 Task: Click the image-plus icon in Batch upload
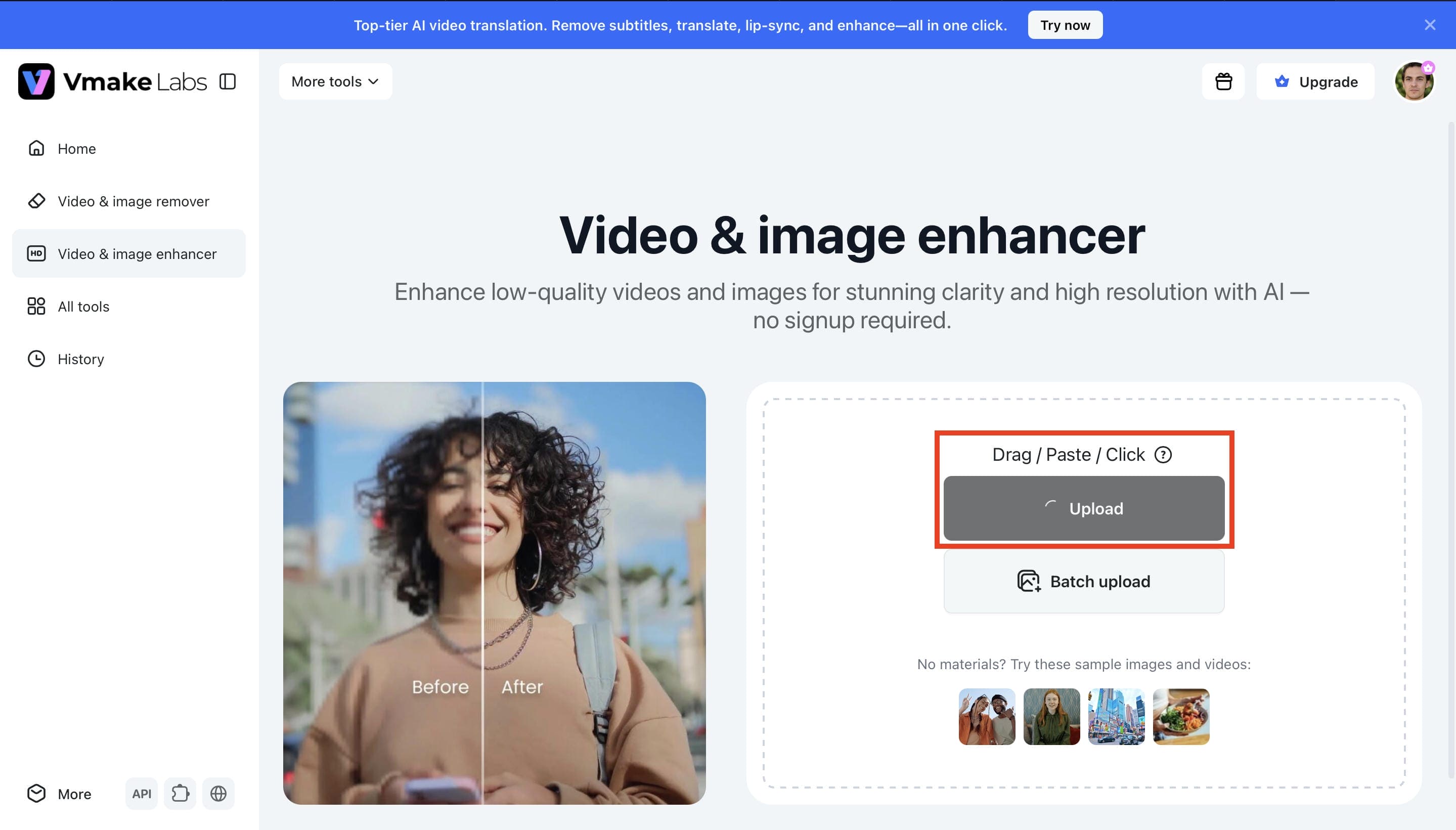(1029, 582)
